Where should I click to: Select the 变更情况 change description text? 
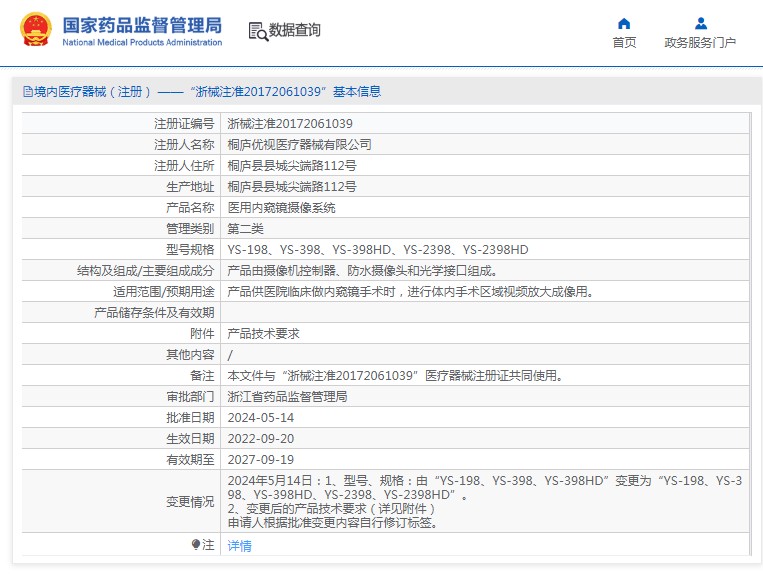485,502
